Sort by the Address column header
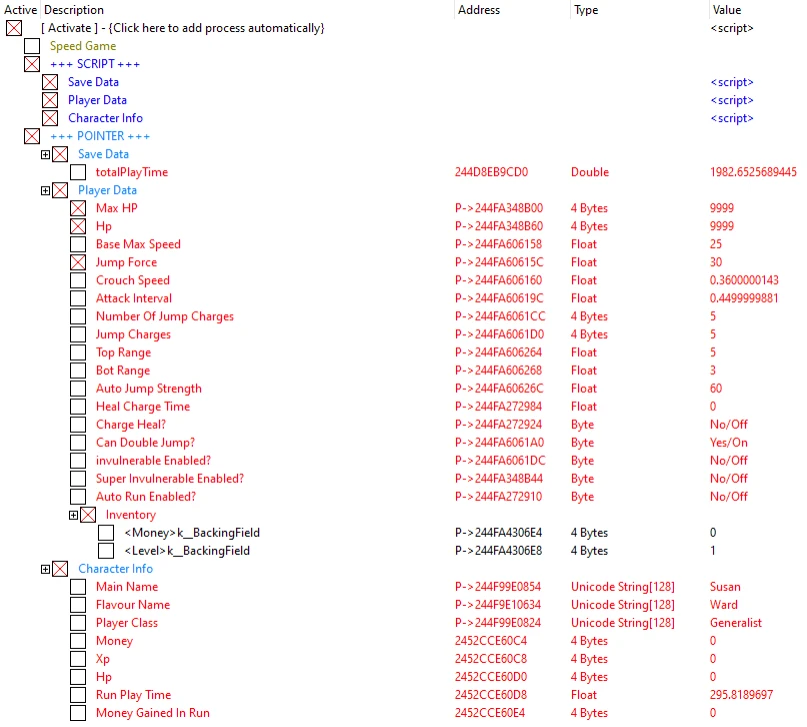The image size is (807, 727). point(479,9)
